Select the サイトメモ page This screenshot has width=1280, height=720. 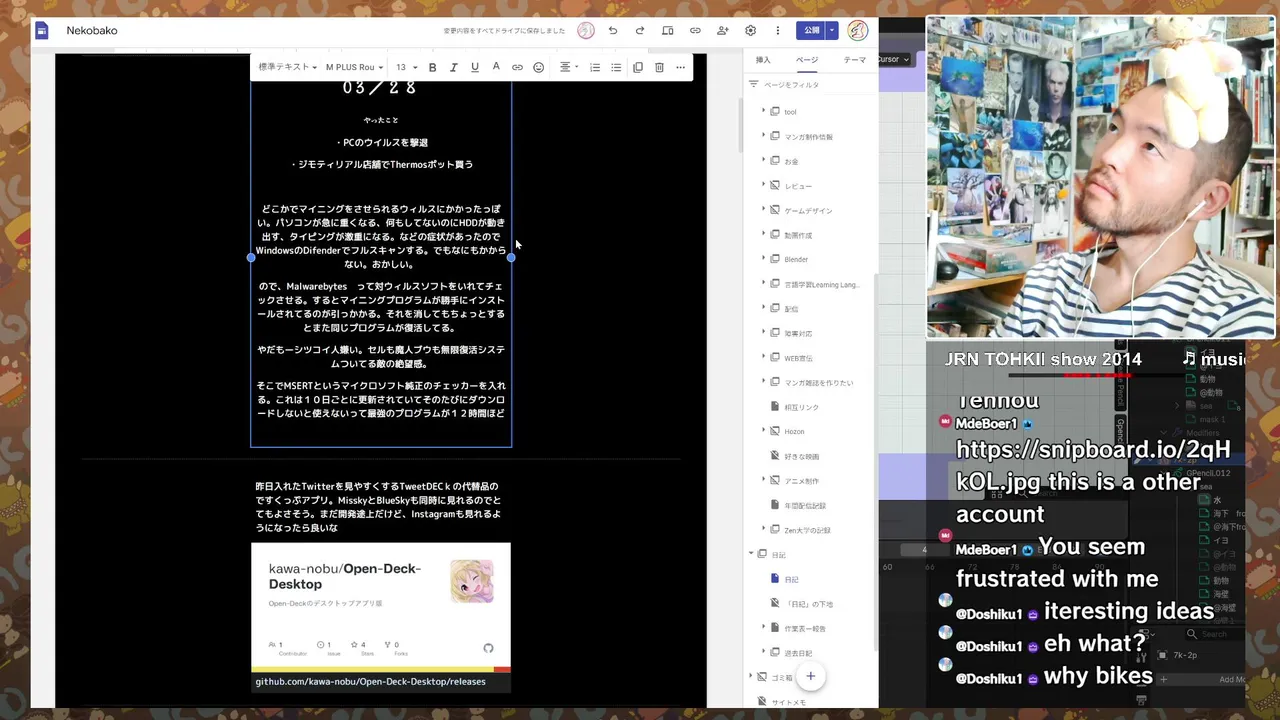pos(789,702)
